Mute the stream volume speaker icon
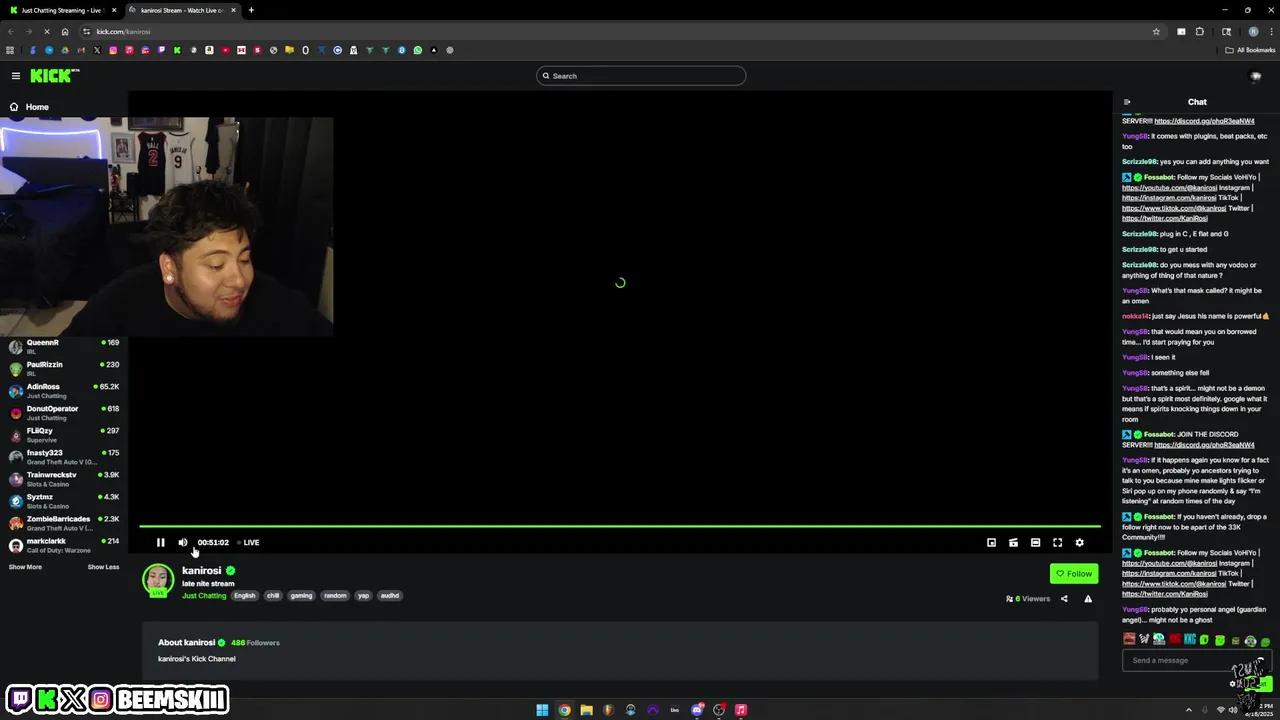Image resolution: width=1280 pixels, height=720 pixels. coord(183,543)
